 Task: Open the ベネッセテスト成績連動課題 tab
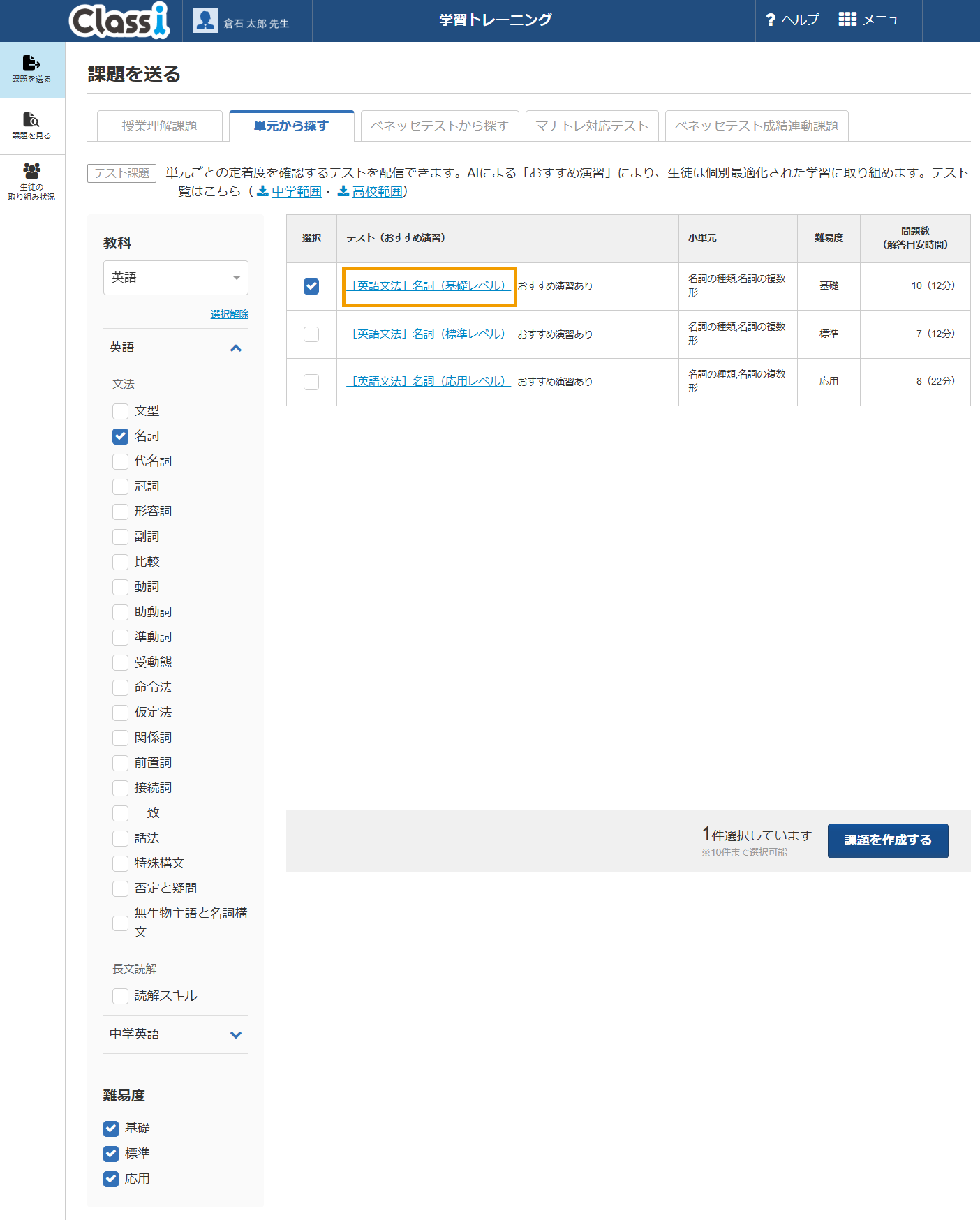tap(757, 126)
